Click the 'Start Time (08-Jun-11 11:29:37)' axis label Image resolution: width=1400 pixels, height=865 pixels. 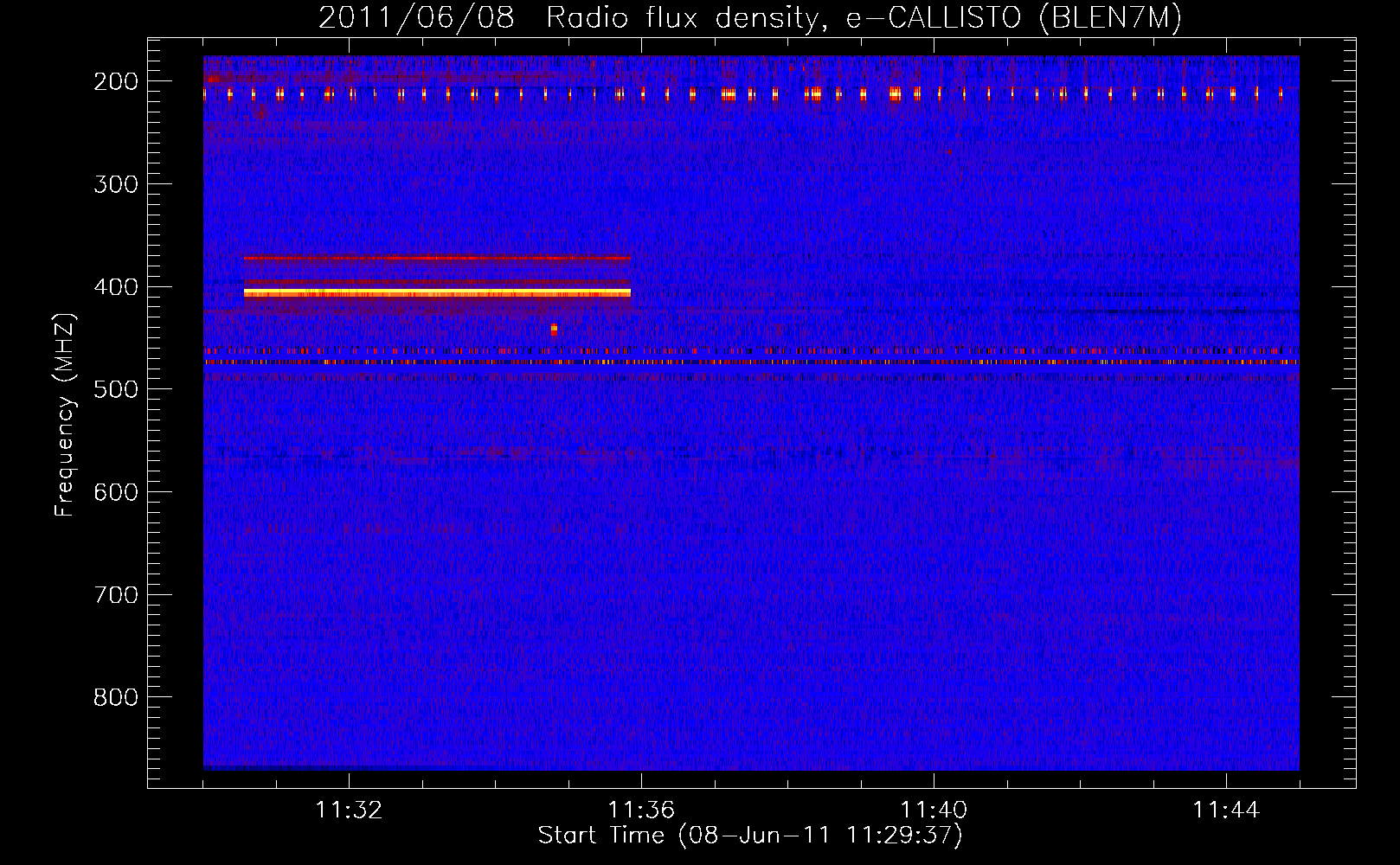750,836
